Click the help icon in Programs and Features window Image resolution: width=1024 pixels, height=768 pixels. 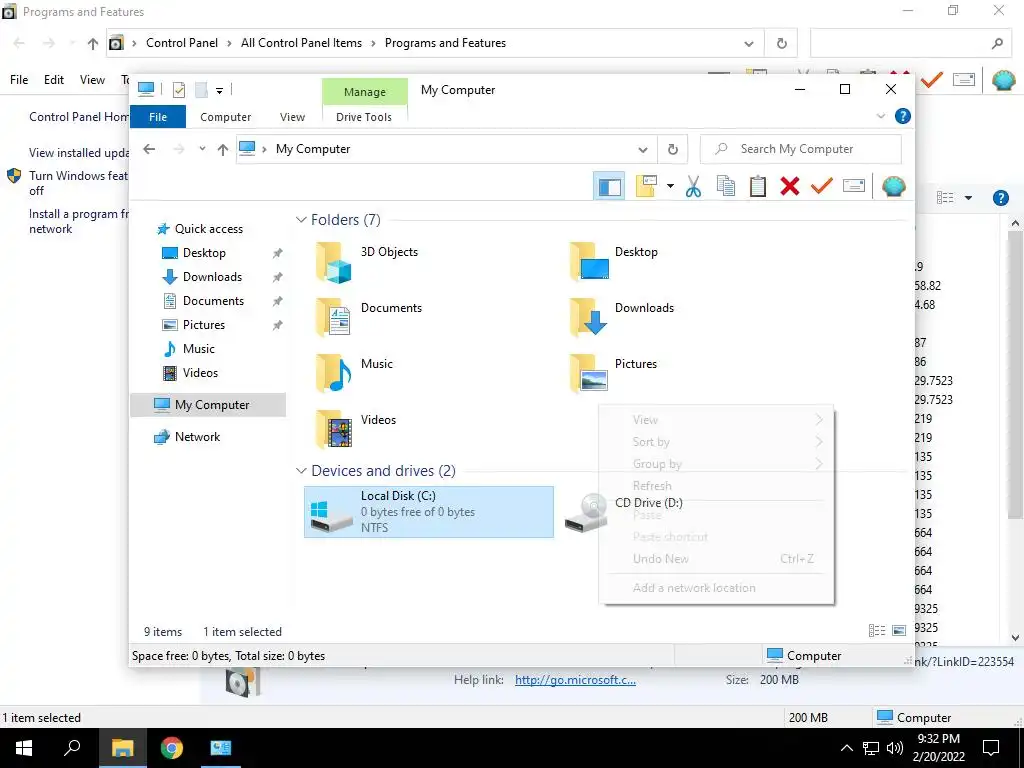[x=1000, y=198]
